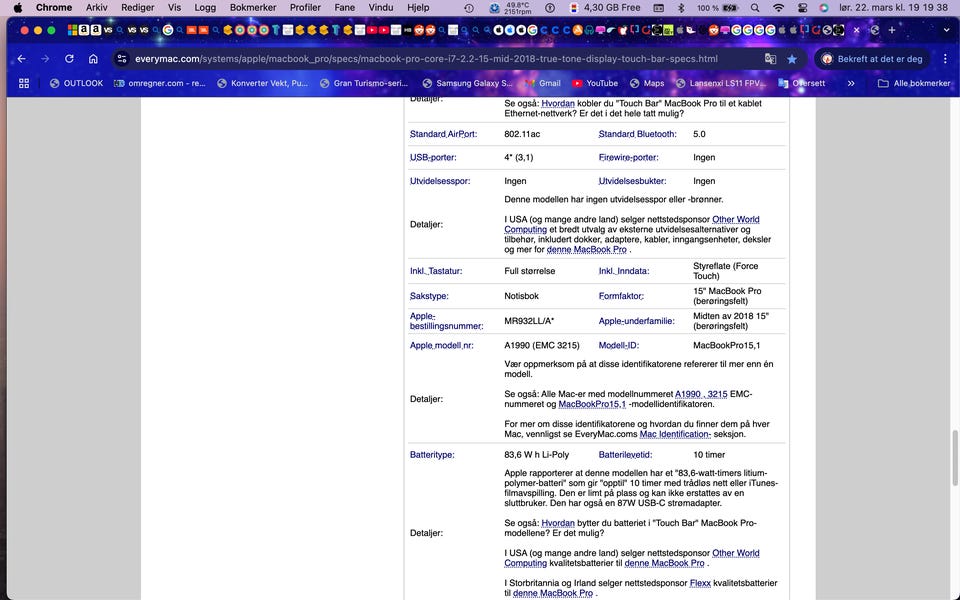960x600 pixels.
Task: Open Spotlight search in menu bar
Action: point(755,8)
